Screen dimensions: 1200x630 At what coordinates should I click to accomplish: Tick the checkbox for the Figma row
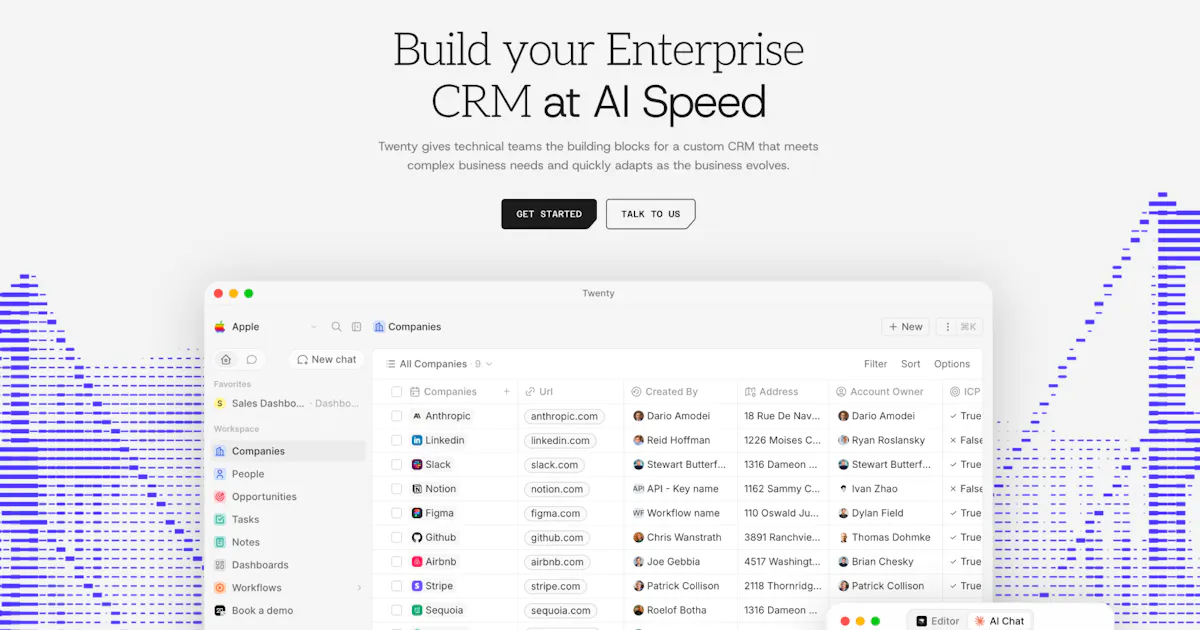[x=396, y=513]
